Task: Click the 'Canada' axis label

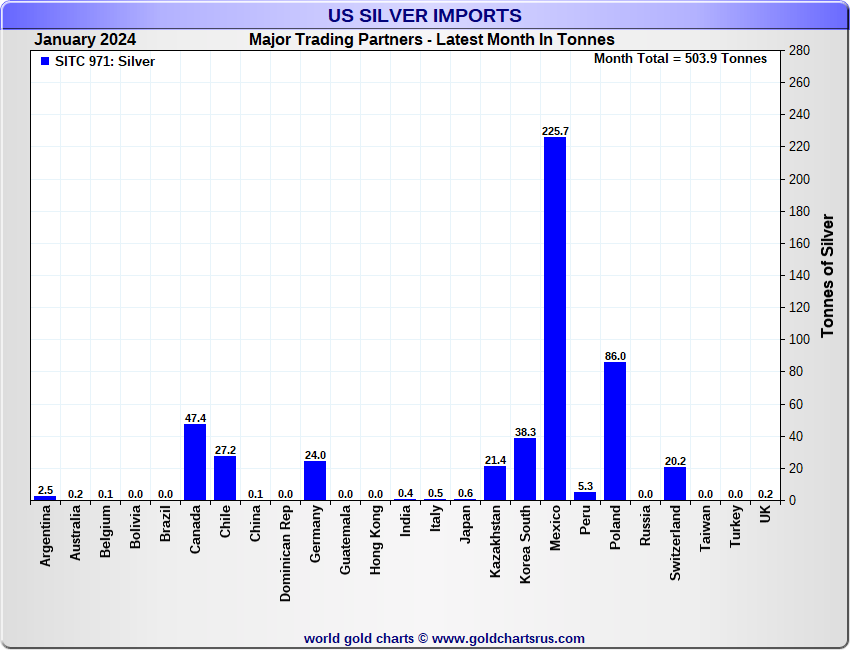Action: [x=195, y=529]
